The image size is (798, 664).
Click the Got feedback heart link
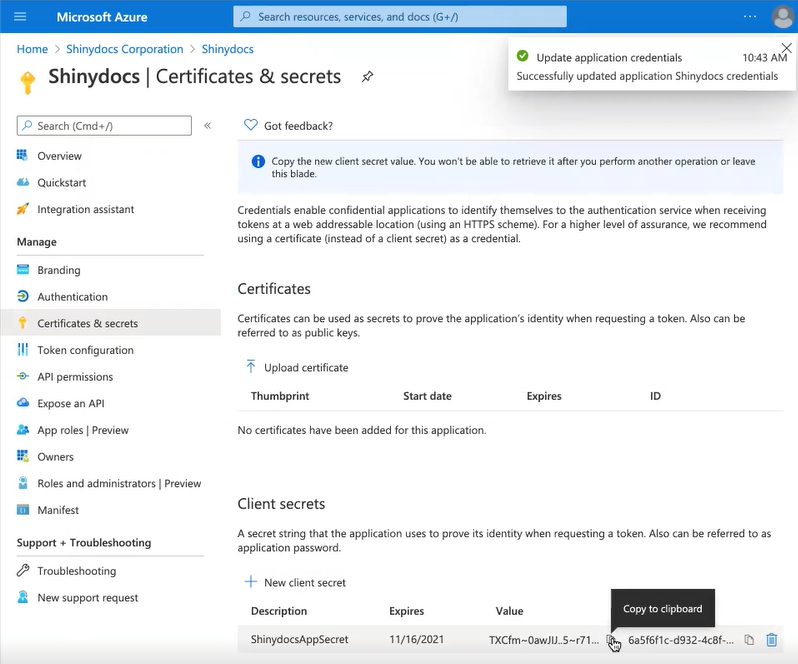point(288,126)
